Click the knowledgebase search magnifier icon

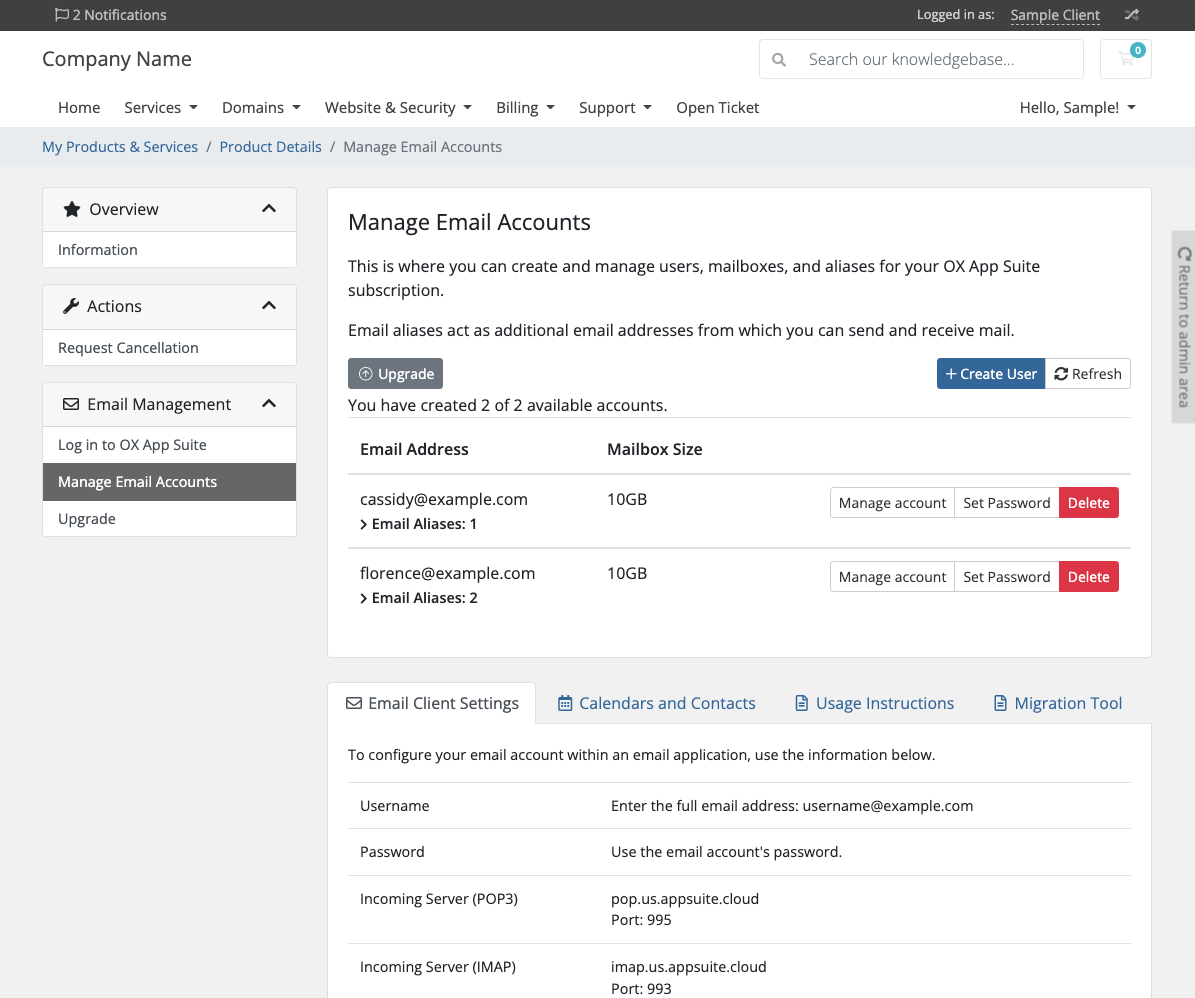pyautogui.click(x=779, y=59)
